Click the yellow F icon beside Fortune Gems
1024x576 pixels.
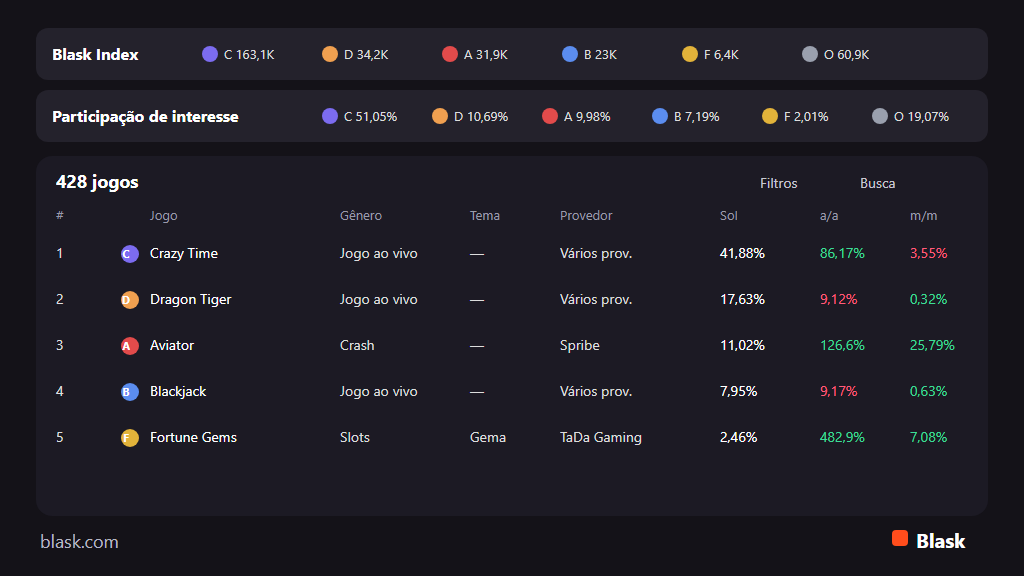pos(129,438)
